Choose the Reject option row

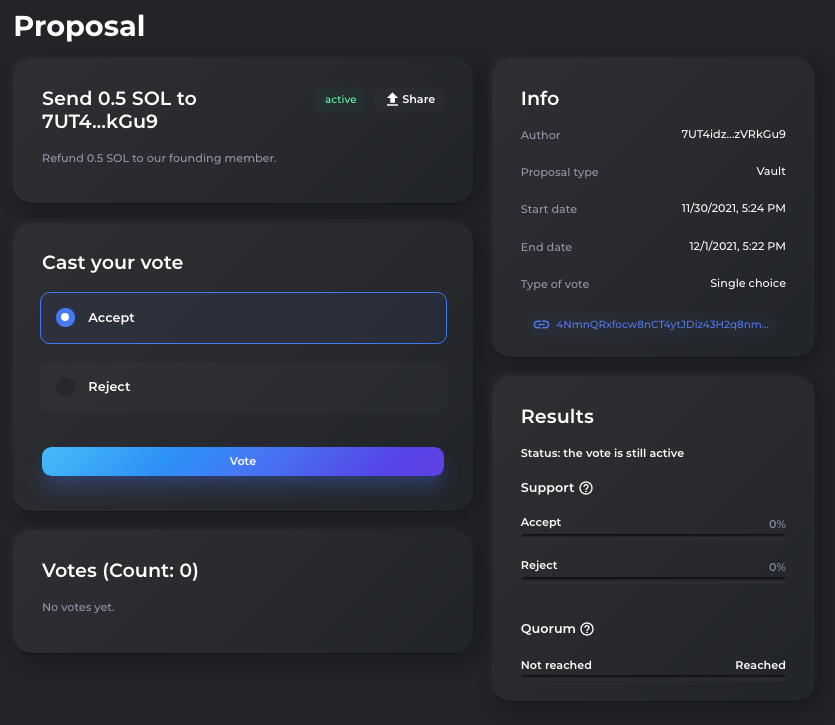(x=243, y=387)
